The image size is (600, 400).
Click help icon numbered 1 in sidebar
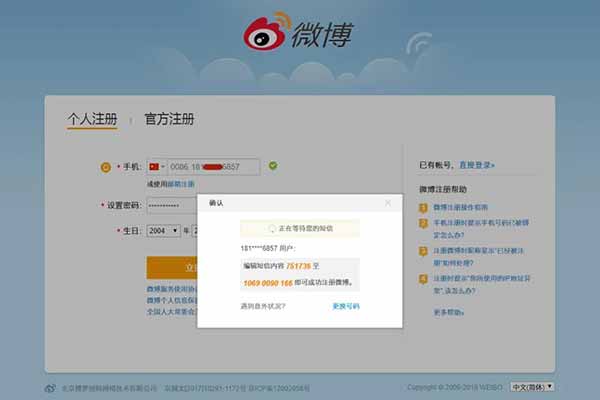pyautogui.click(x=423, y=208)
